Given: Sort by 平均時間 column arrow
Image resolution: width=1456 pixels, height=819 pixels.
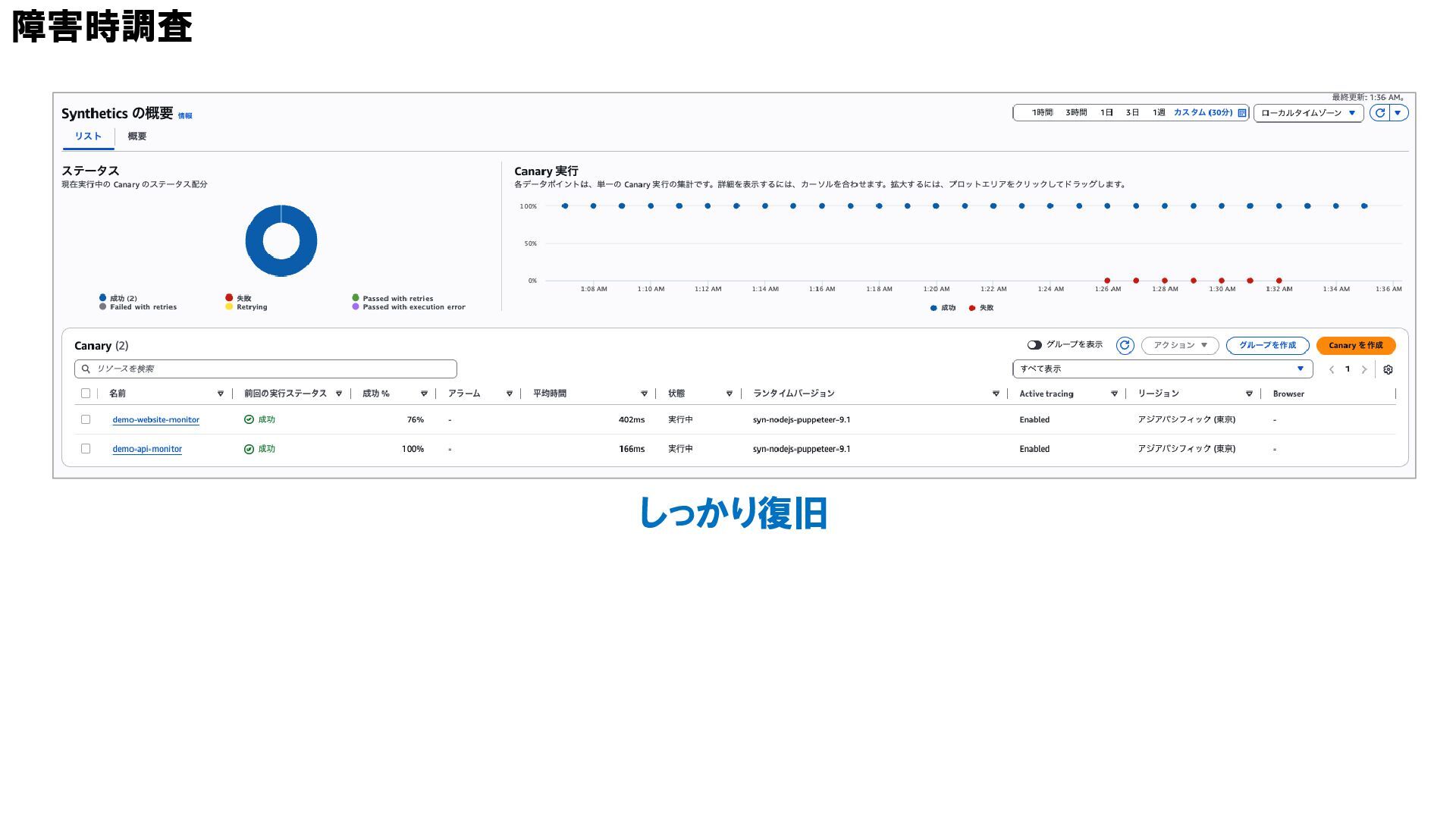Looking at the screenshot, I should click(x=644, y=394).
